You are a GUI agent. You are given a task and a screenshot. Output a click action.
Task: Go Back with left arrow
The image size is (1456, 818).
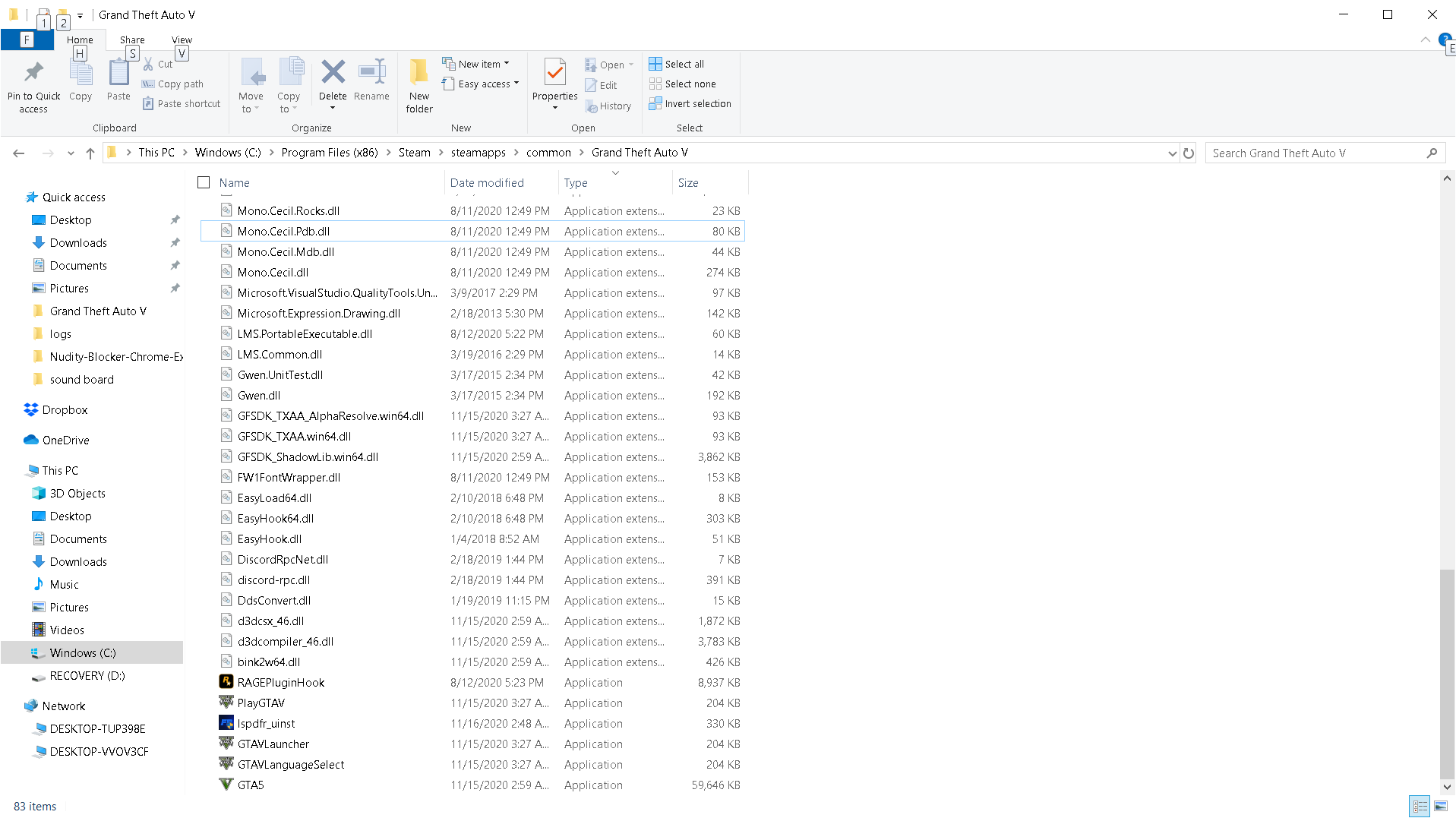coord(19,153)
